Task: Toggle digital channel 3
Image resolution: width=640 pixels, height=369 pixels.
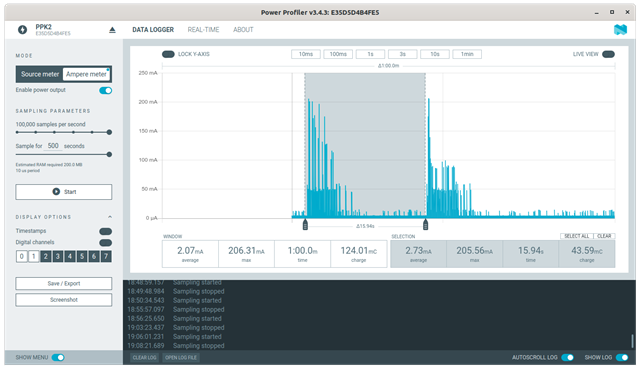Action: 58,256
